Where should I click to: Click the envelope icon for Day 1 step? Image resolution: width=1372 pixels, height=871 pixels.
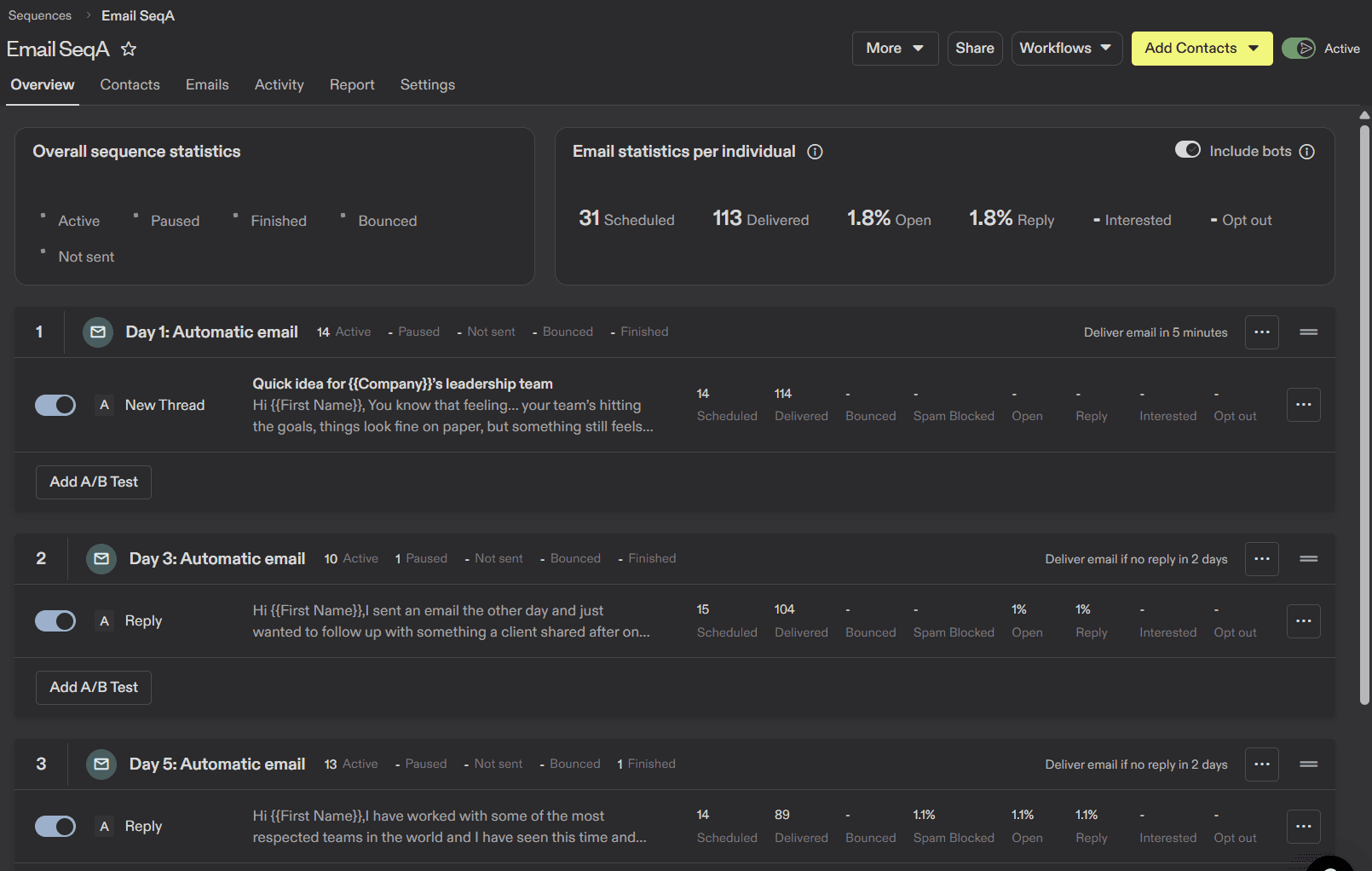tap(98, 332)
